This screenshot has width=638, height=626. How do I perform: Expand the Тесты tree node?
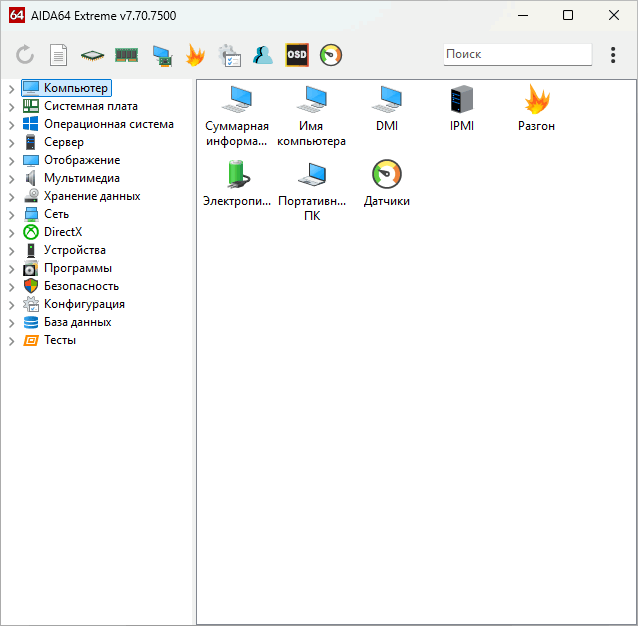click(12, 341)
